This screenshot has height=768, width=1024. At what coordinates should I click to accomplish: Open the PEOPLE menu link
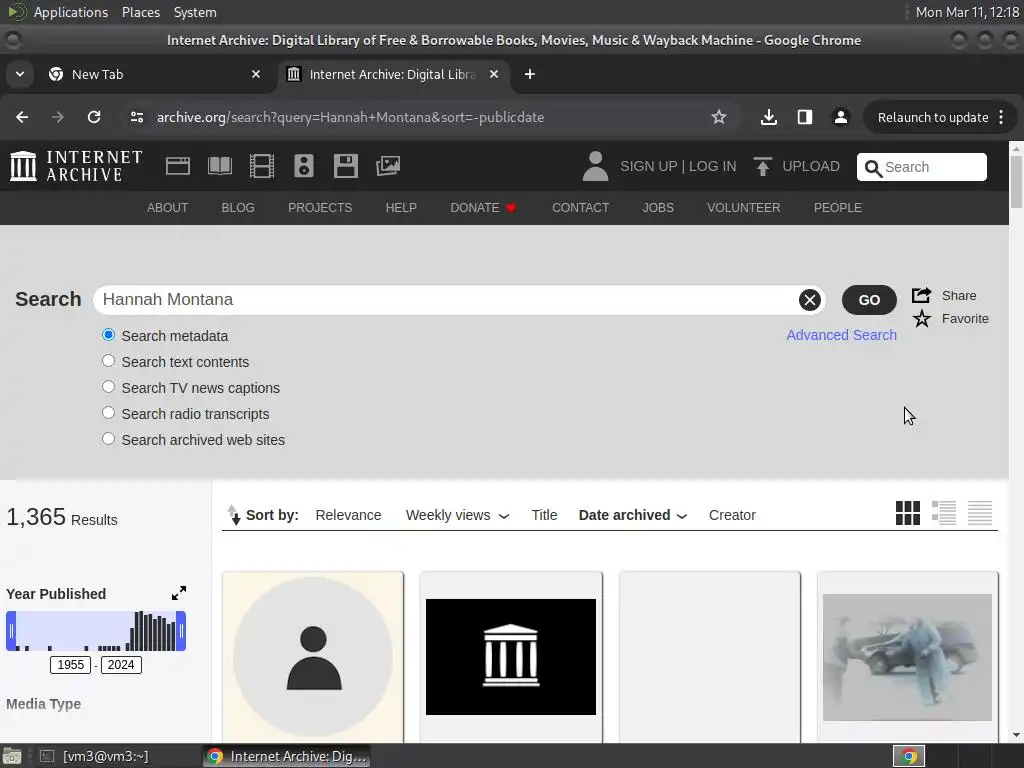coord(838,208)
